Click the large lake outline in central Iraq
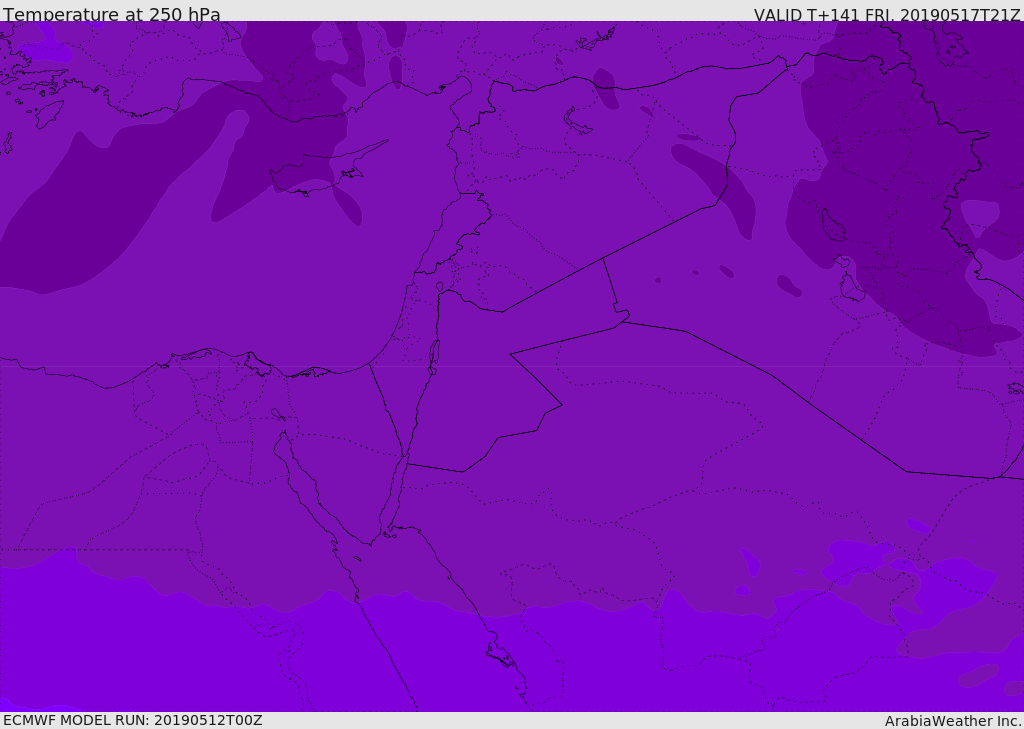 pyautogui.click(x=832, y=226)
